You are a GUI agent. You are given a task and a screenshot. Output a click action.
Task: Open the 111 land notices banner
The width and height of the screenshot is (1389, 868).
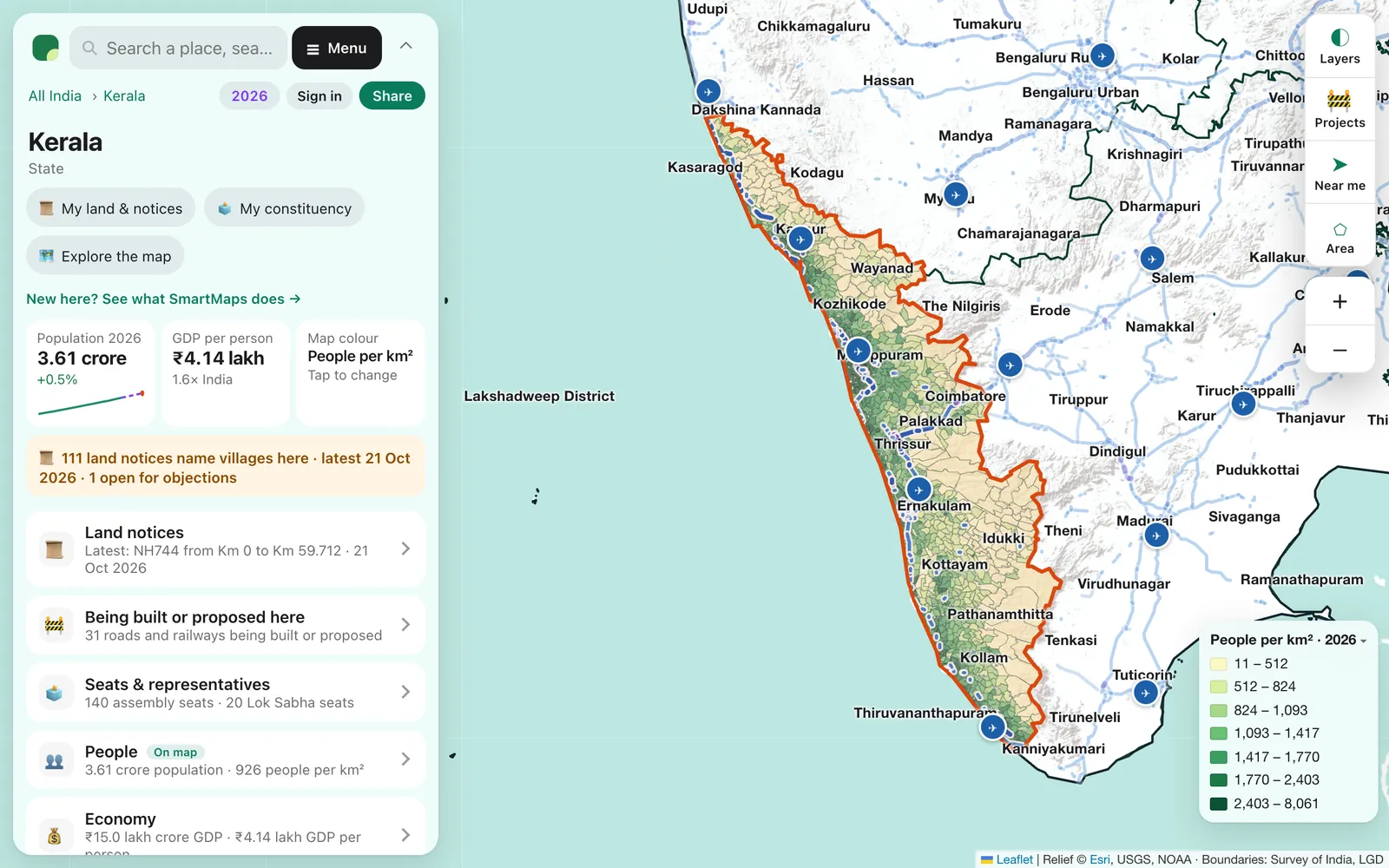226,467
